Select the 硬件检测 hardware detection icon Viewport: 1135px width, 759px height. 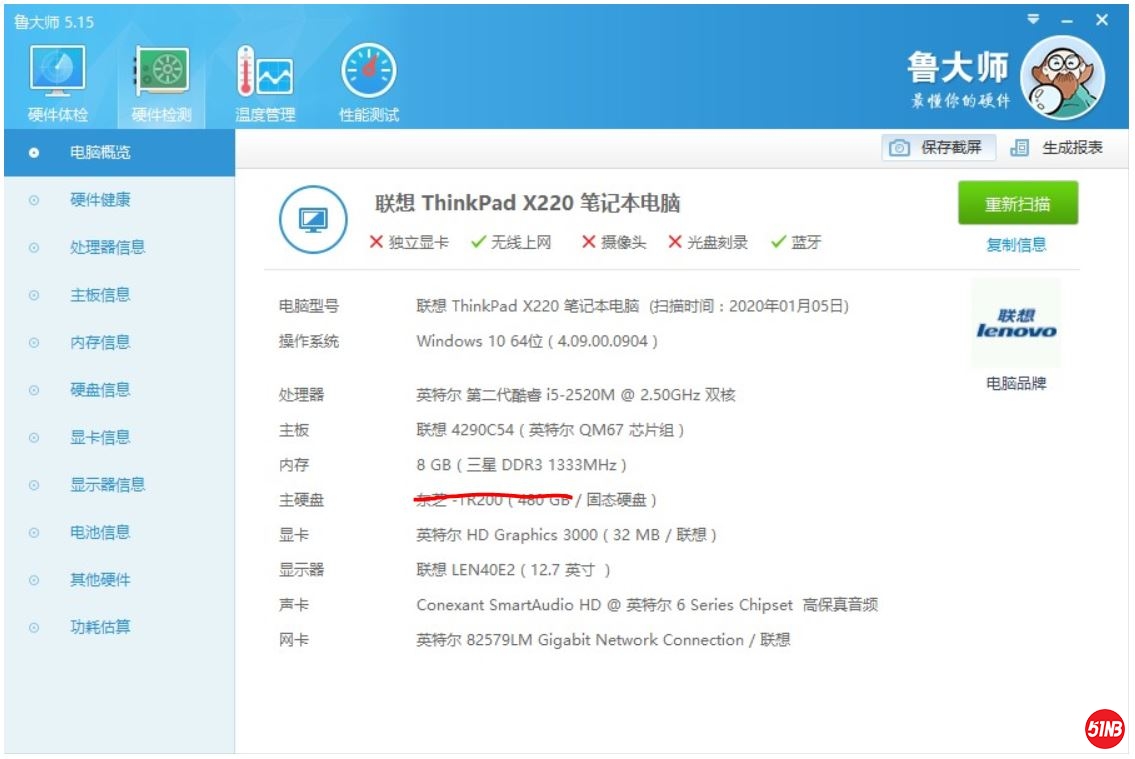161,82
